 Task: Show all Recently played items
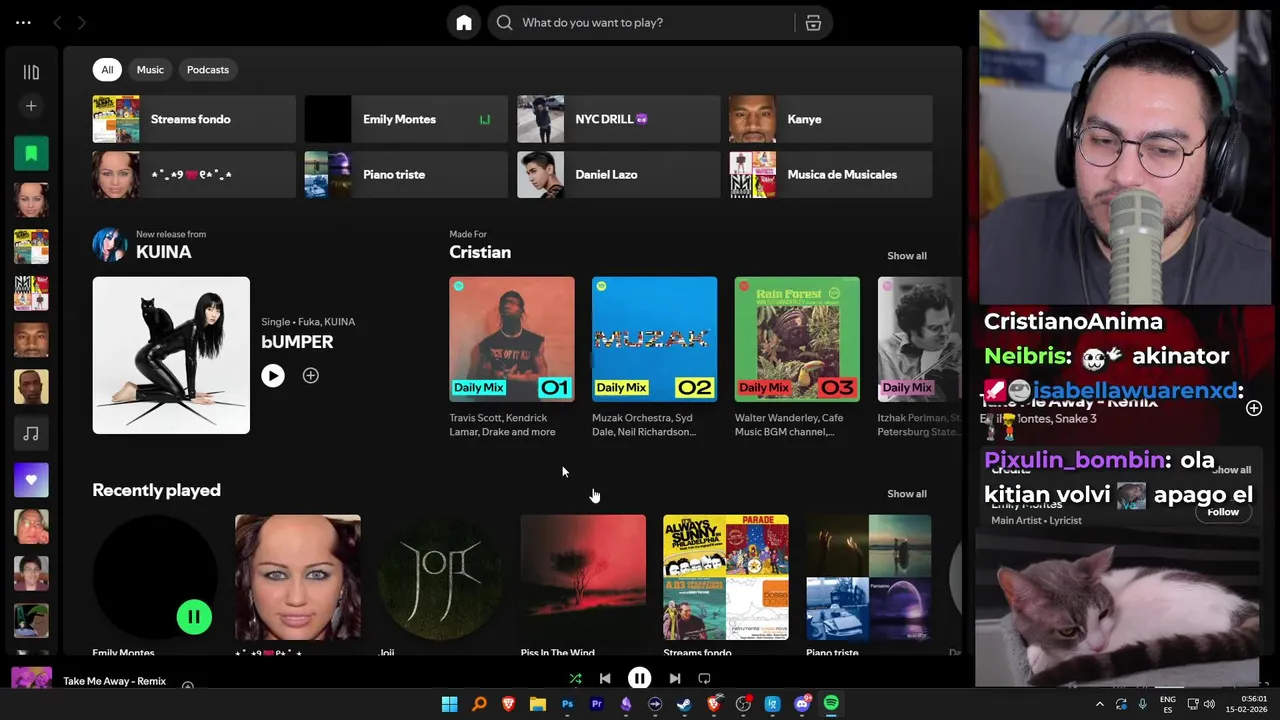tap(907, 494)
